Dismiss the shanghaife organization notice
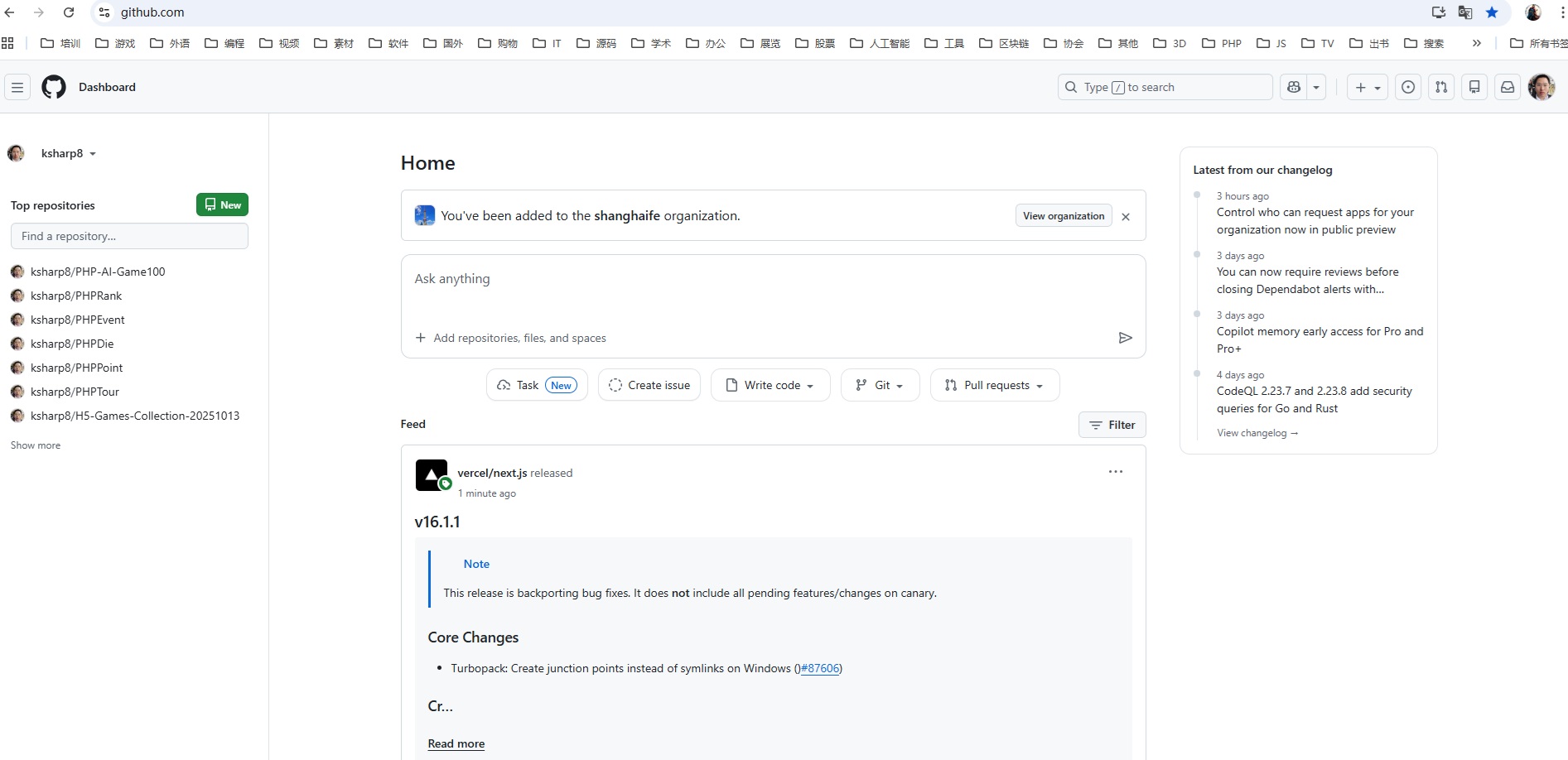Image resolution: width=1568 pixels, height=760 pixels. point(1126,217)
